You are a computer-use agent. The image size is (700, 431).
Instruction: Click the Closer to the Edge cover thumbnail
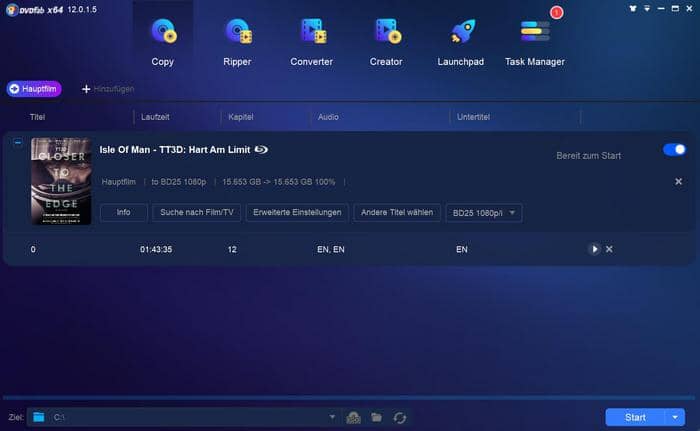[61, 181]
